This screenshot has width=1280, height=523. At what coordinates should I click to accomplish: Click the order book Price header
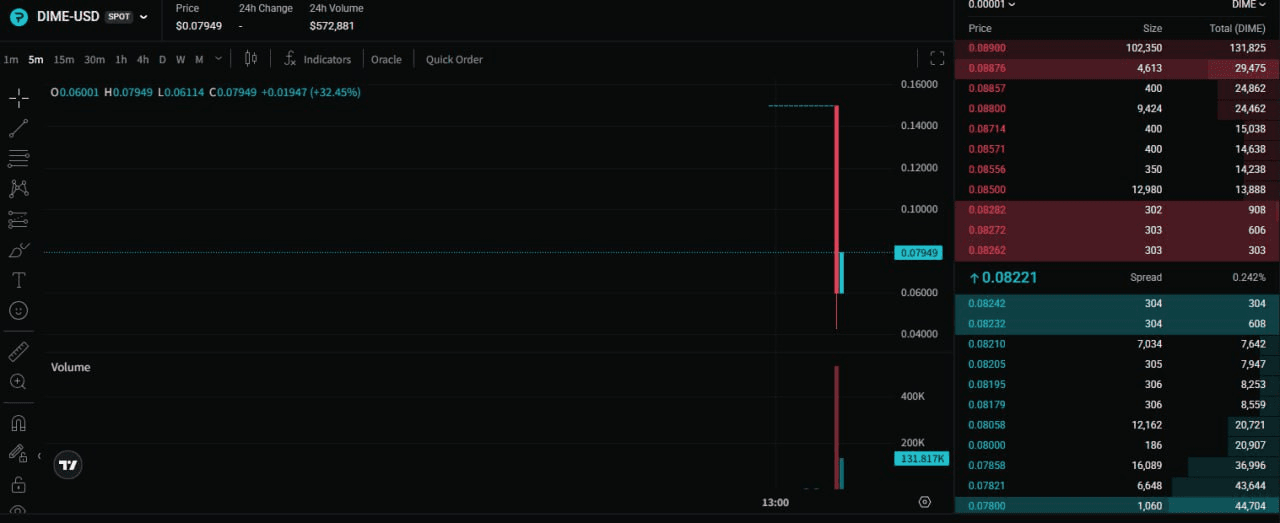pyautogui.click(x=980, y=28)
